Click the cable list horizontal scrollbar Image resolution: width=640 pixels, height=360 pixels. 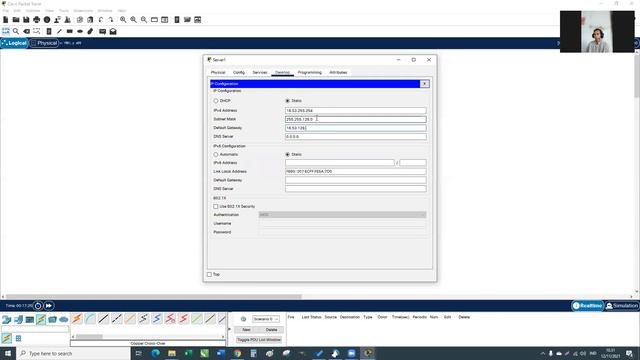pos(89,337)
